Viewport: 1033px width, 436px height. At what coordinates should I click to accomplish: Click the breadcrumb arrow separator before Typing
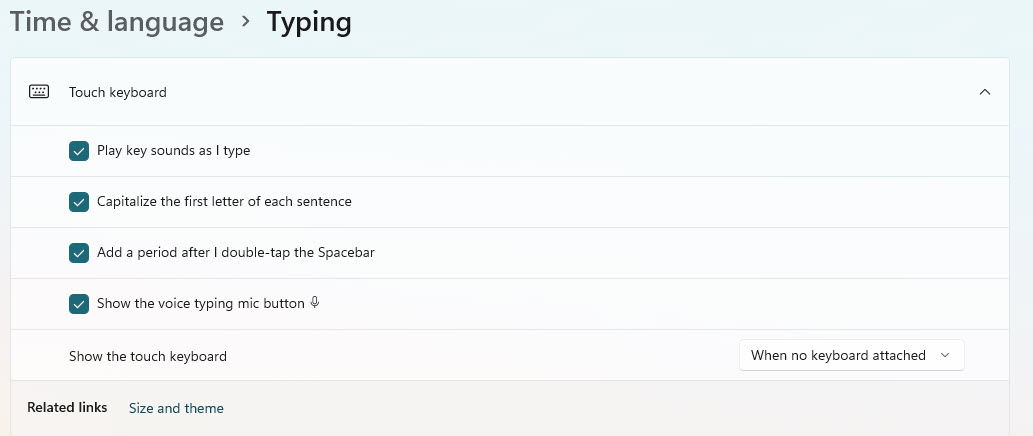(x=246, y=22)
